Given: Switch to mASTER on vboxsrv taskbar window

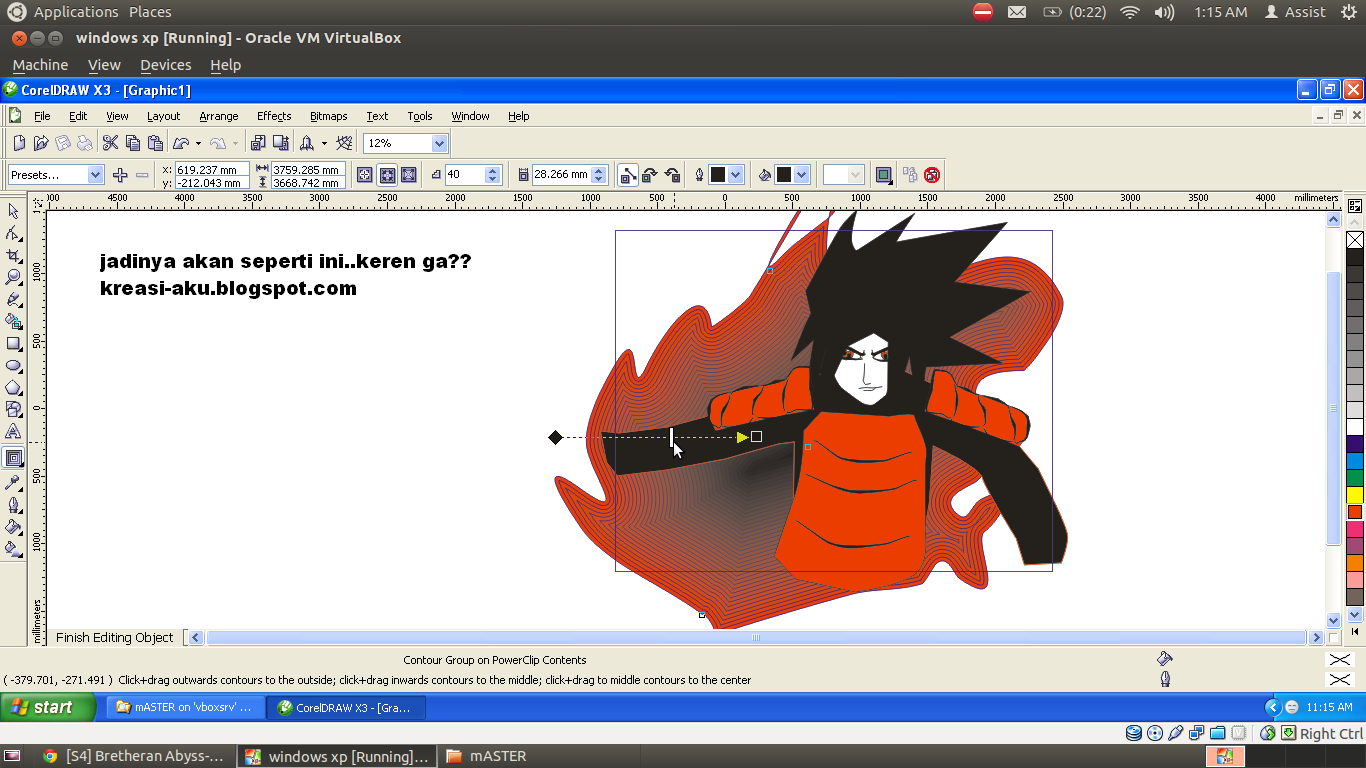Looking at the screenshot, I should coord(186,707).
